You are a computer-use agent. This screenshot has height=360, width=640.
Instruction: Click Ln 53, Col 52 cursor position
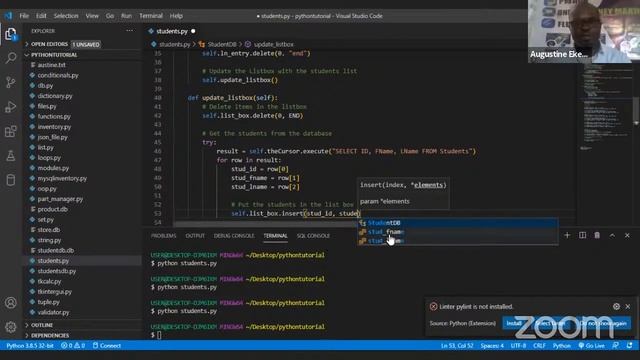point(457,346)
